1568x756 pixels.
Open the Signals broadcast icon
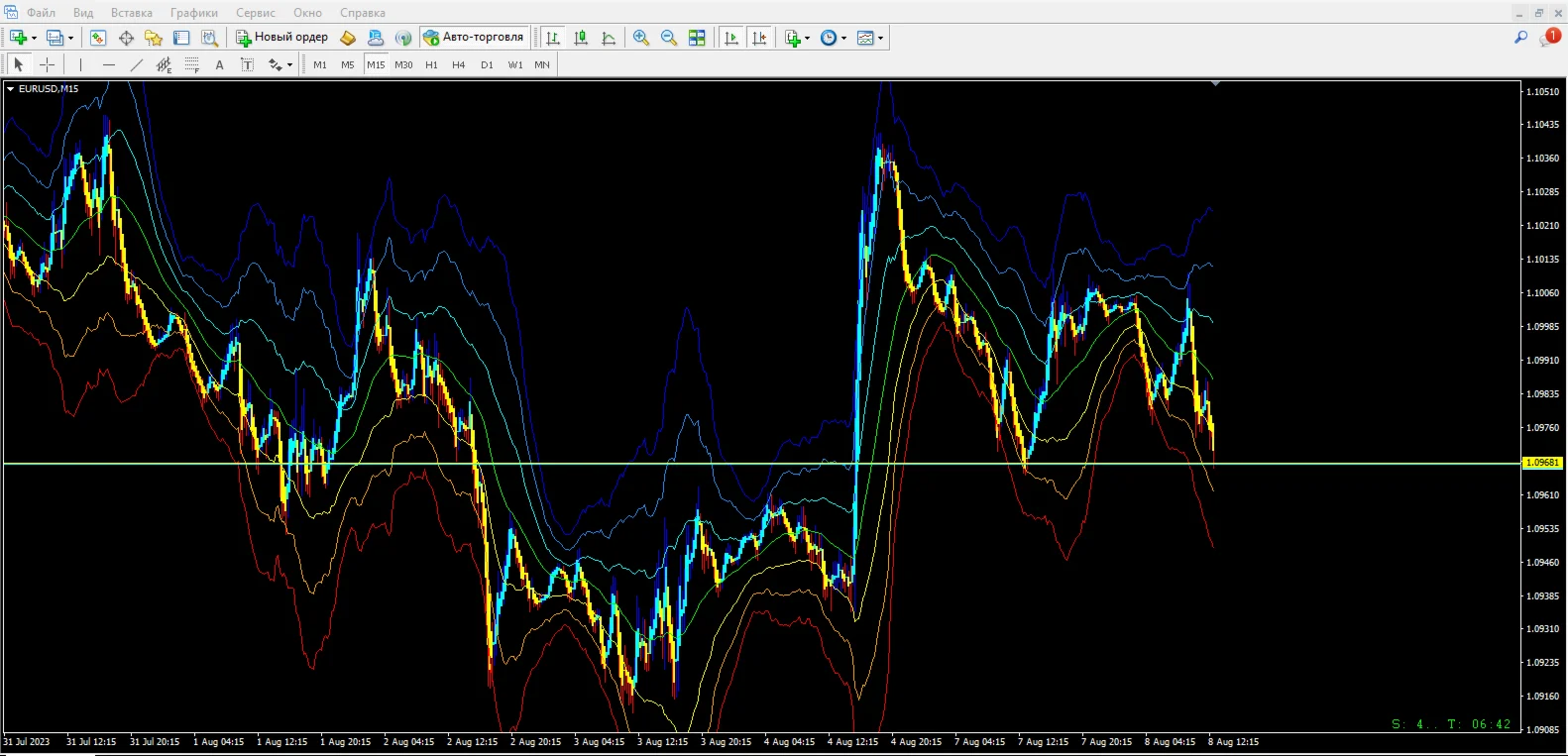(x=403, y=38)
